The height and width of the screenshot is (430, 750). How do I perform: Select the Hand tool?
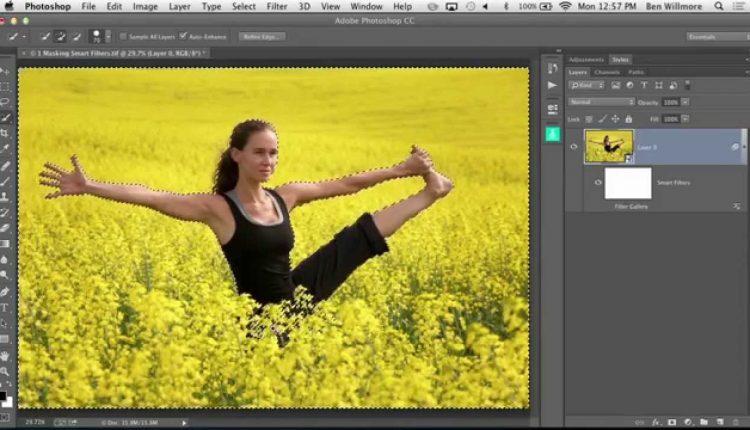tap(5, 356)
